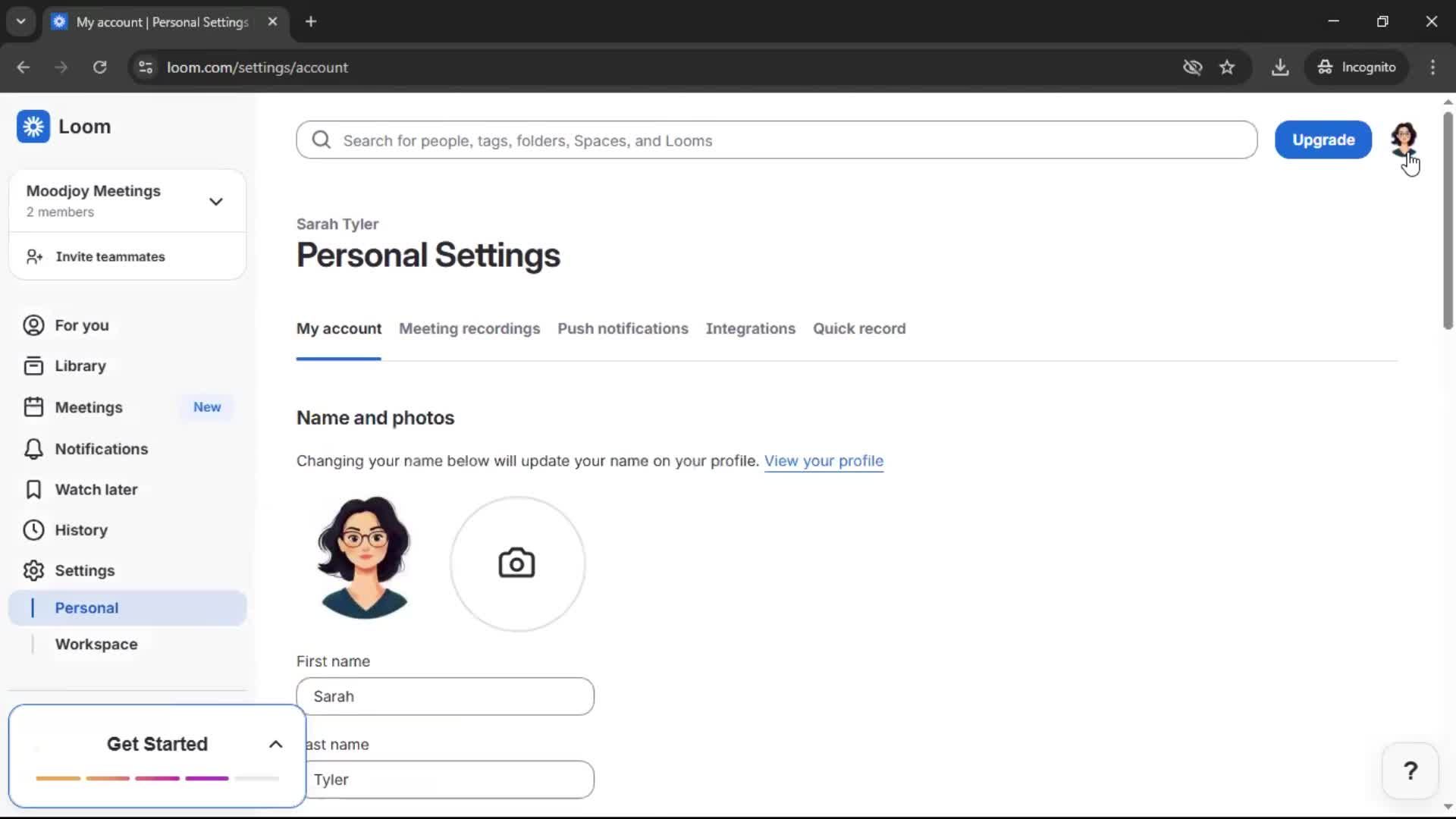Switch to the Meeting recordings tab
Screen dimensions: 1456x819
point(469,328)
